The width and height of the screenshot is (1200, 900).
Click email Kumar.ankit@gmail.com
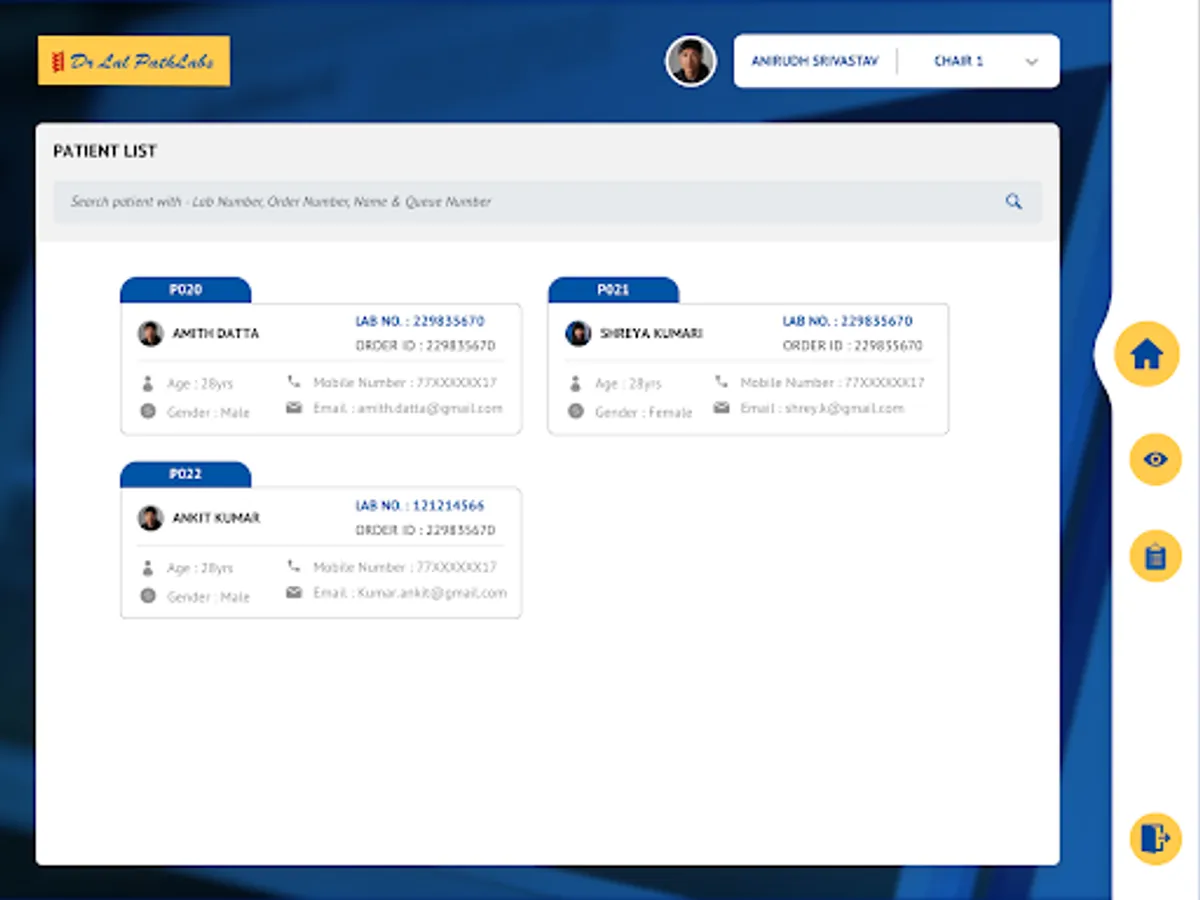click(x=410, y=593)
